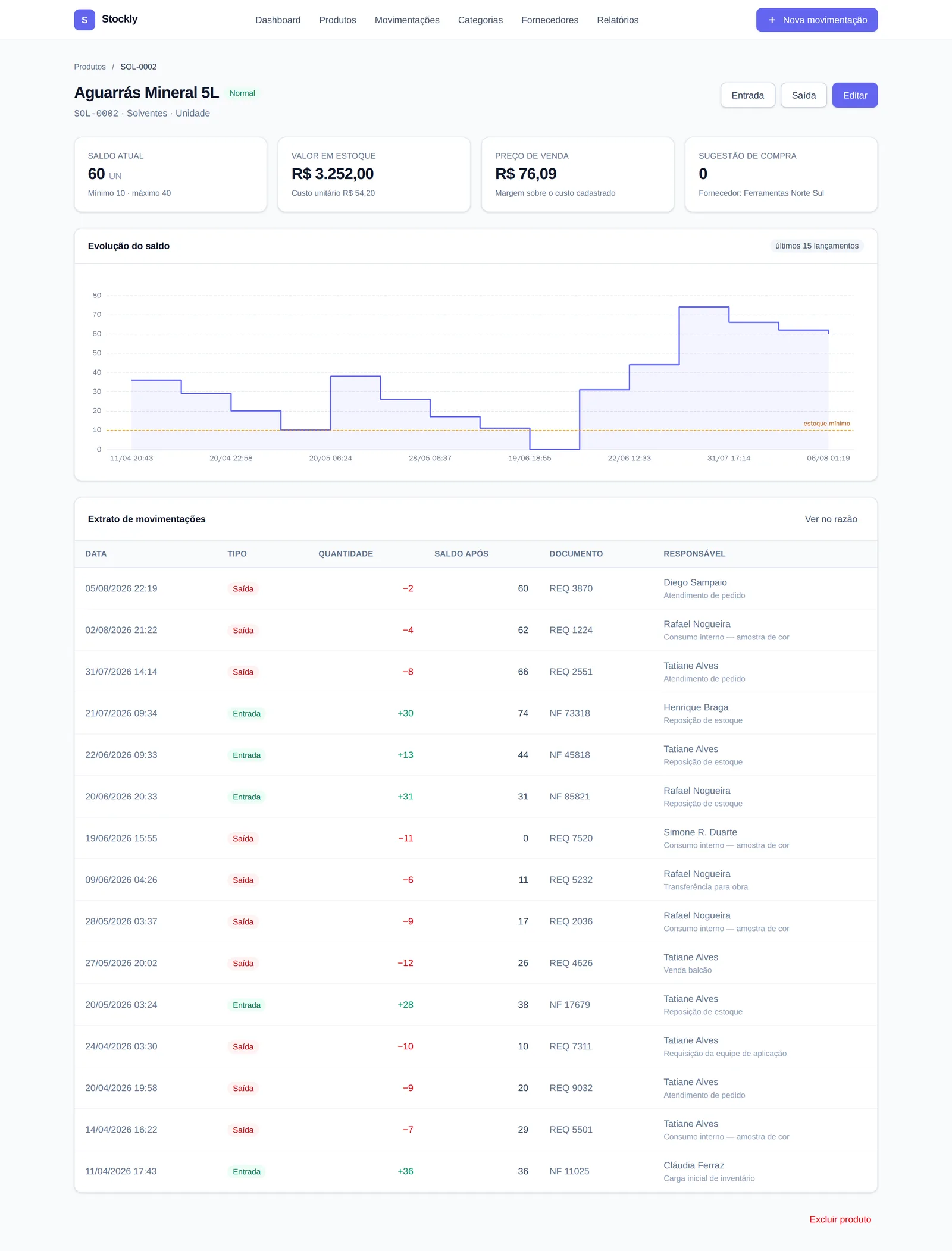Click the RESPONSÁVEL column header

[x=694, y=554]
